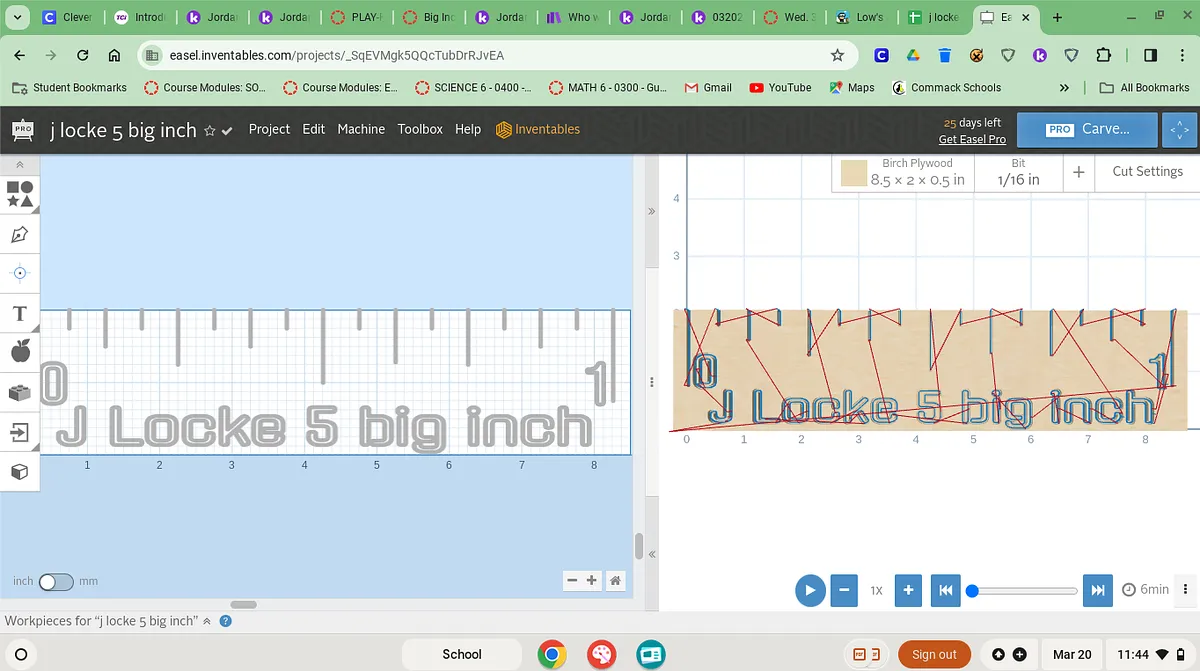Star the project as favorite
The width and height of the screenshot is (1200, 671).
pyautogui.click(x=210, y=130)
